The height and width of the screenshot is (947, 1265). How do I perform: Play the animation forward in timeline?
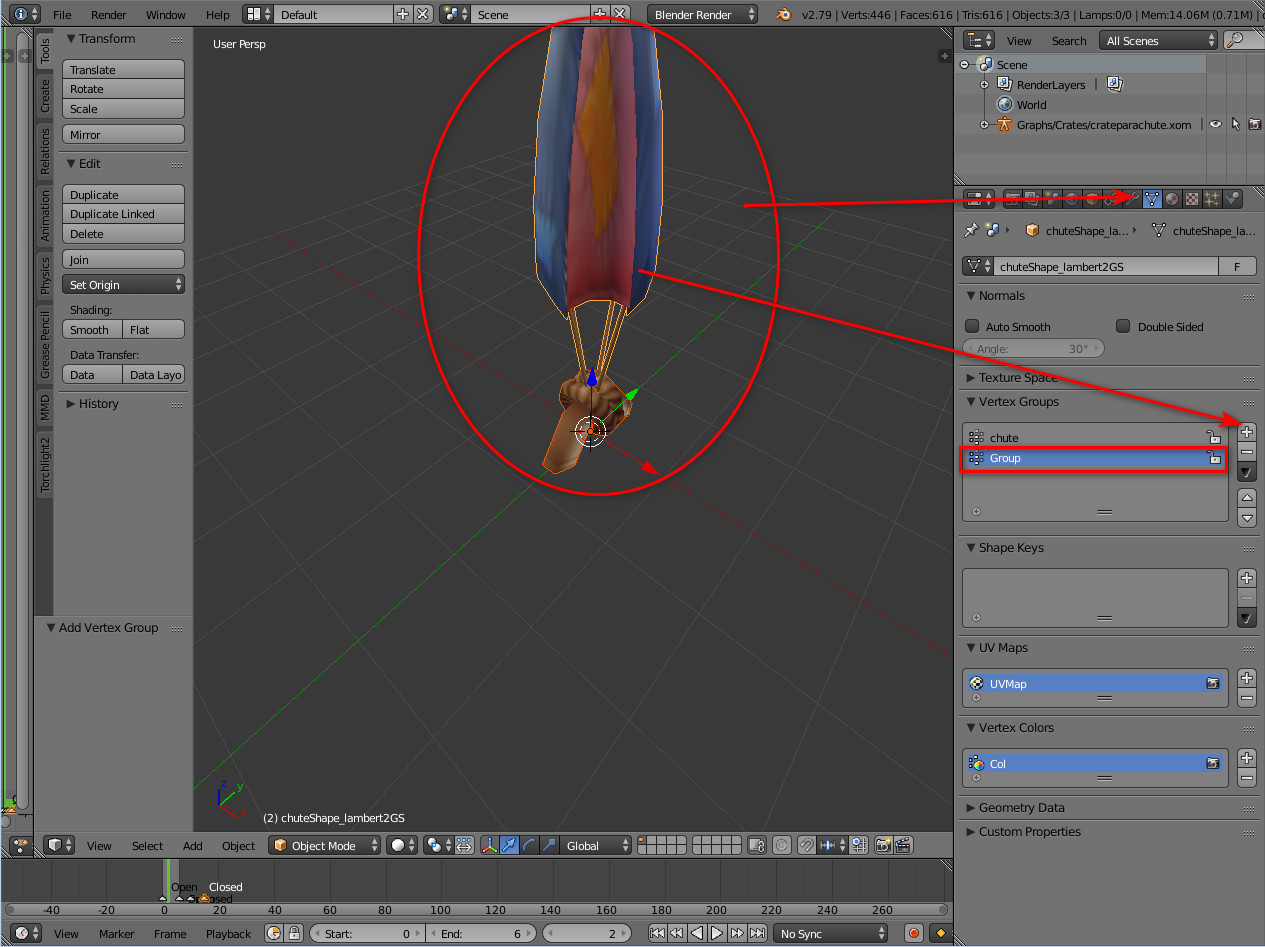coord(717,933)
